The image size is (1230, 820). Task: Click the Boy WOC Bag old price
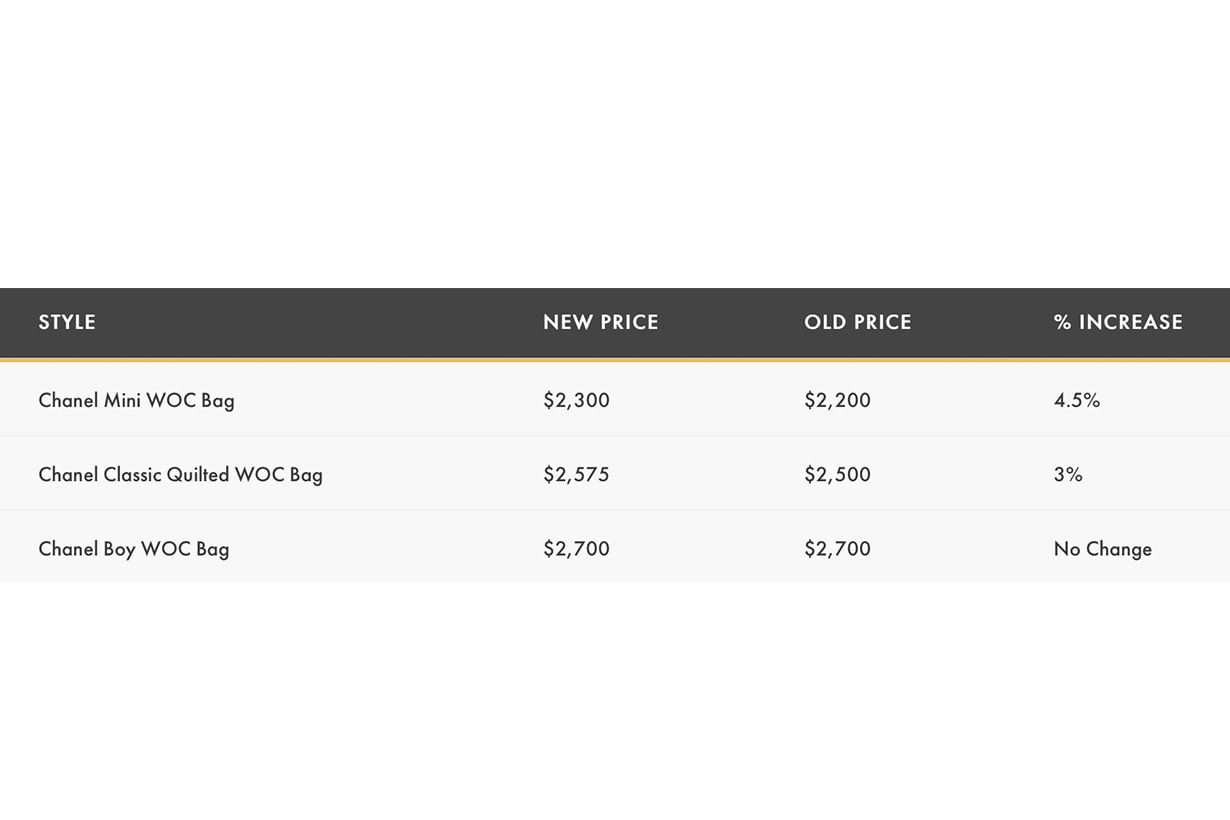coord(837,549)
